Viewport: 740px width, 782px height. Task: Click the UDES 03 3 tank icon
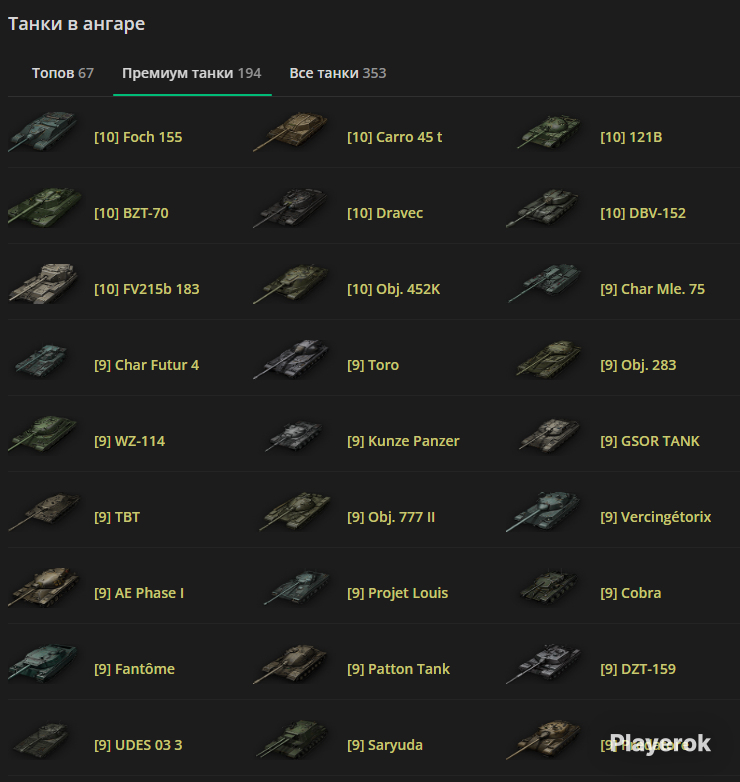coord(41,740)
